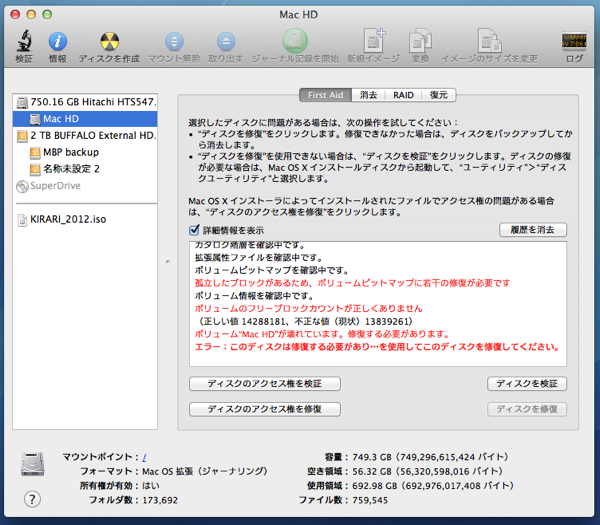Click the 変換 convert toolbar icon
This screenshot has width=600, height=525.
coord(420,40)
